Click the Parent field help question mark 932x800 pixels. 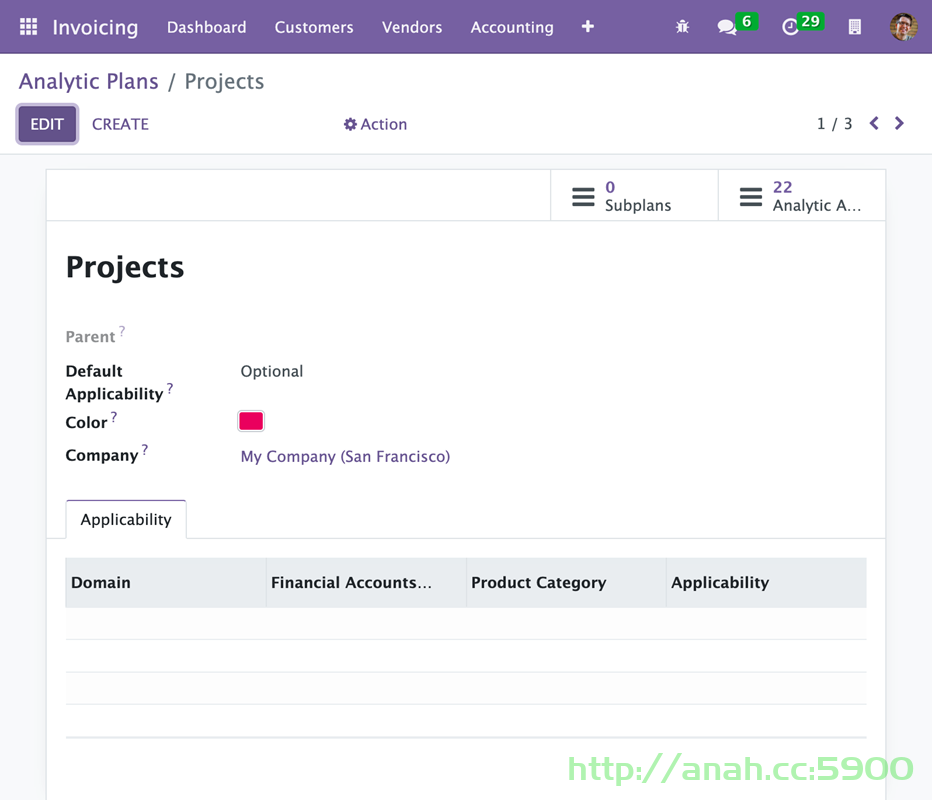122,330
